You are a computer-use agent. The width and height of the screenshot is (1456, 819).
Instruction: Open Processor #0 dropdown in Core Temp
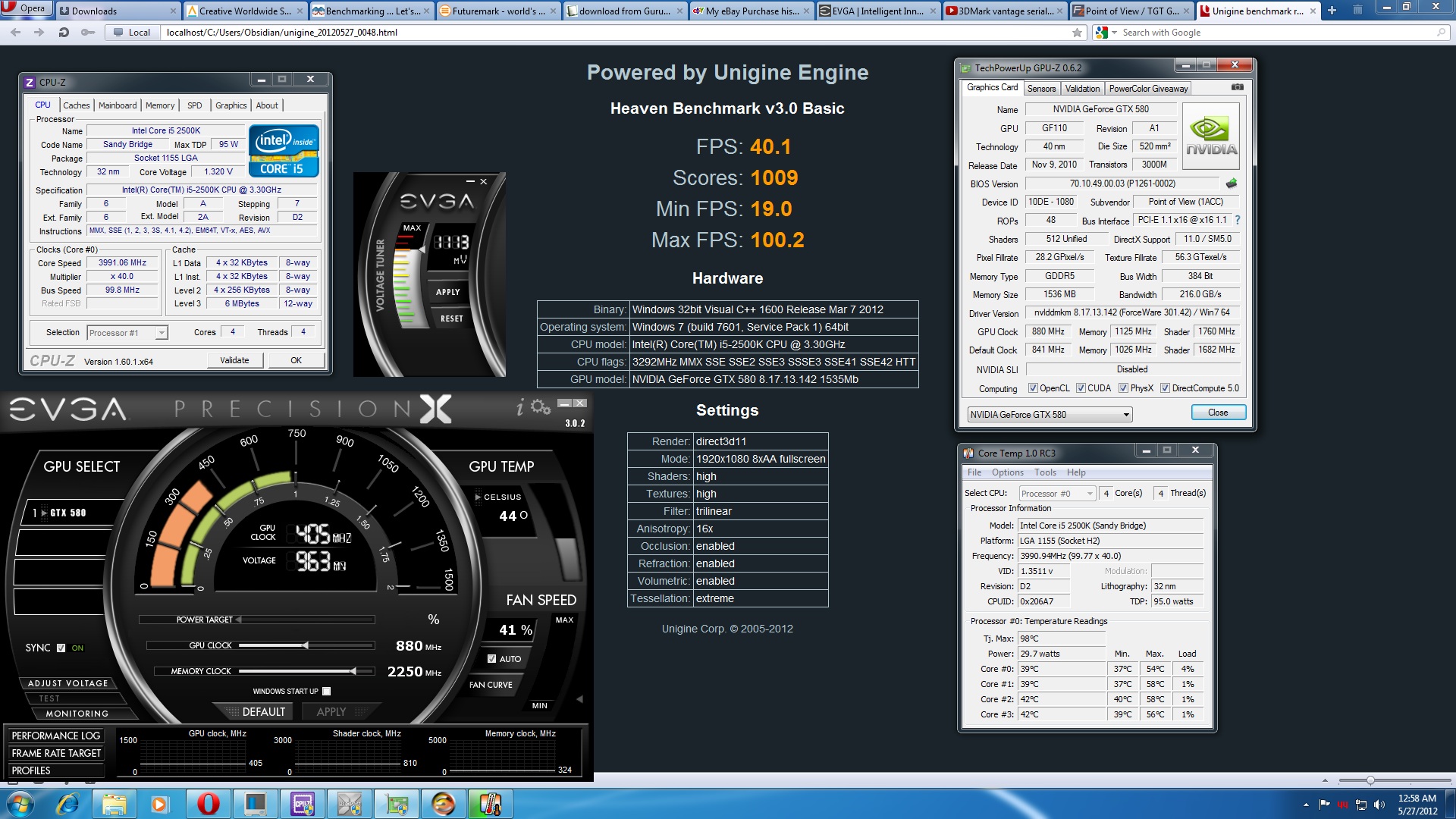pyautogui.click(x=1057, y=493)
